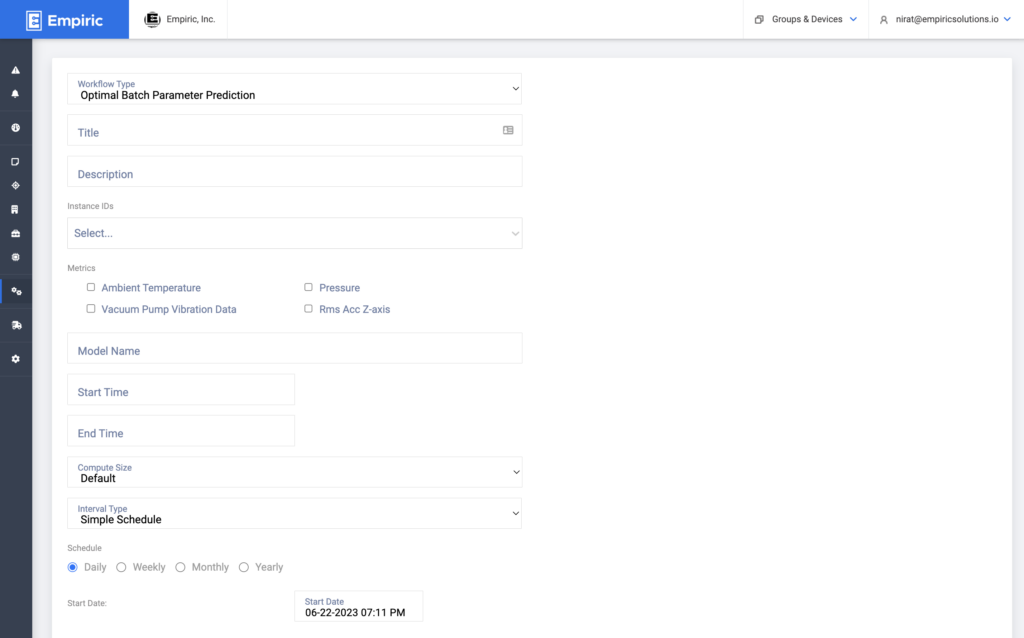Click the user profile icon
This screenshot has height=638, width=1024.
point(884,20)
